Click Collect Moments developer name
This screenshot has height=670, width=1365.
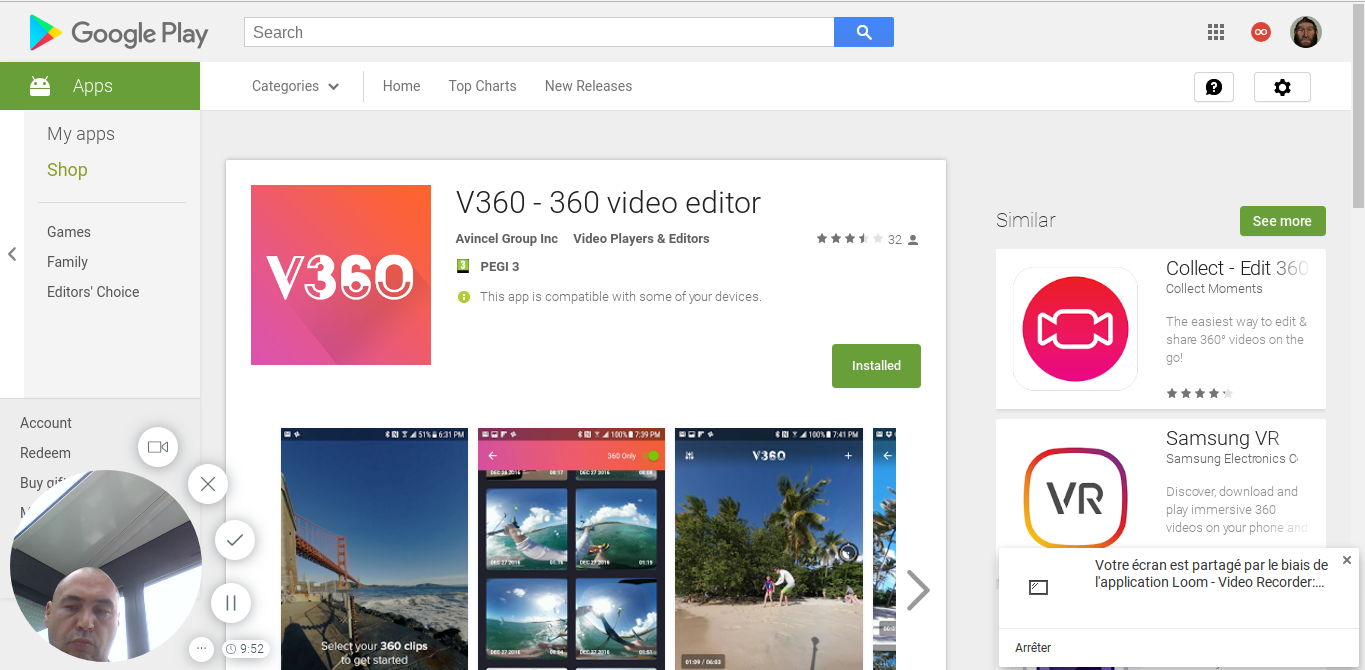pos(1214,289)
